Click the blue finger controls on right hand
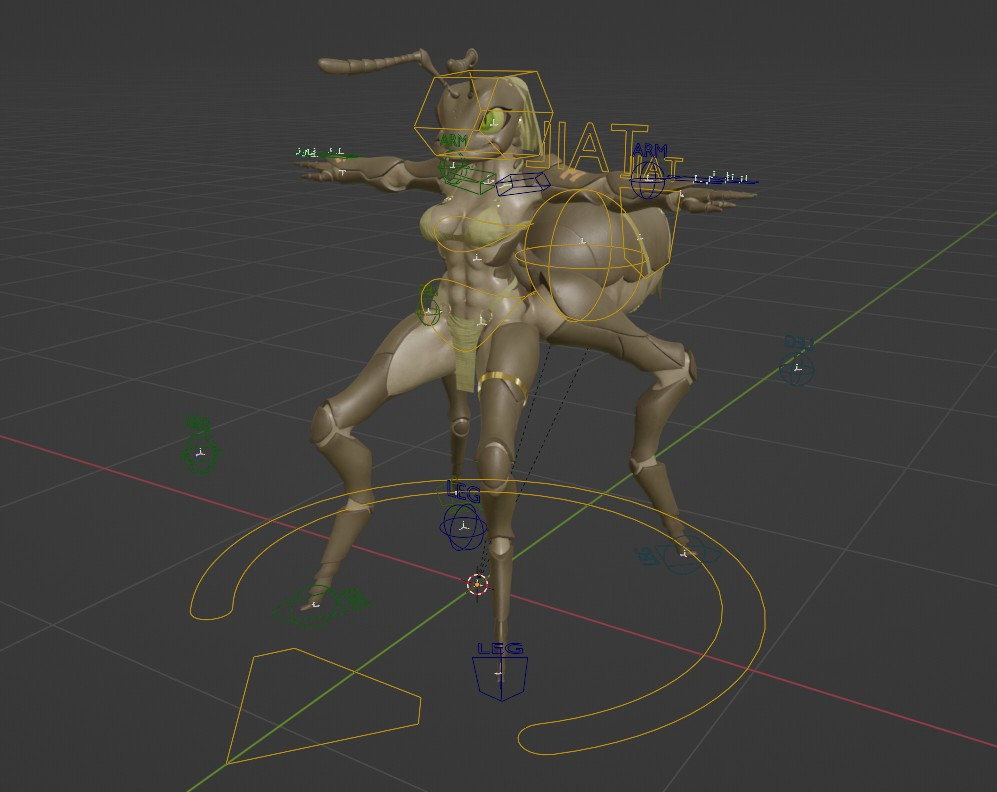997x792 pixels. point(720,179)
